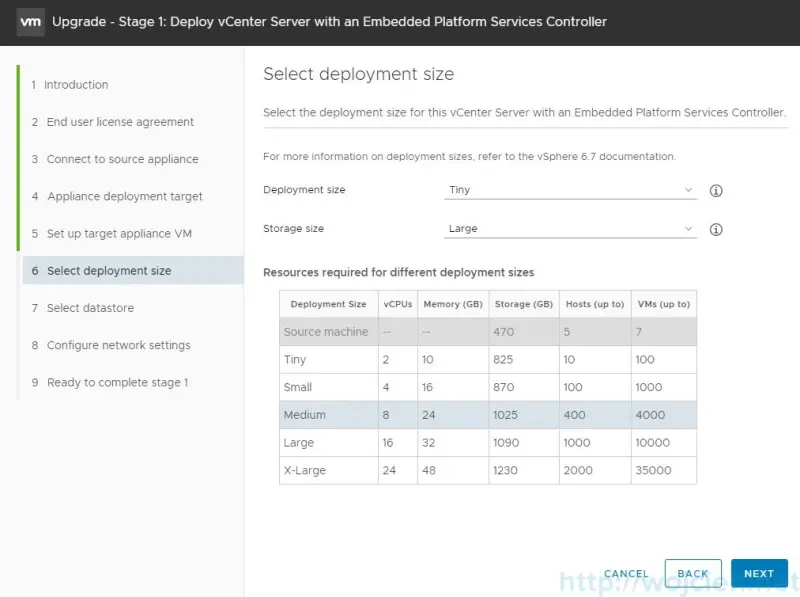Open Set up target appliance VM step
The width and height of the screenshot is (800, 597).
pyautogui.click(x=119, y=234)
